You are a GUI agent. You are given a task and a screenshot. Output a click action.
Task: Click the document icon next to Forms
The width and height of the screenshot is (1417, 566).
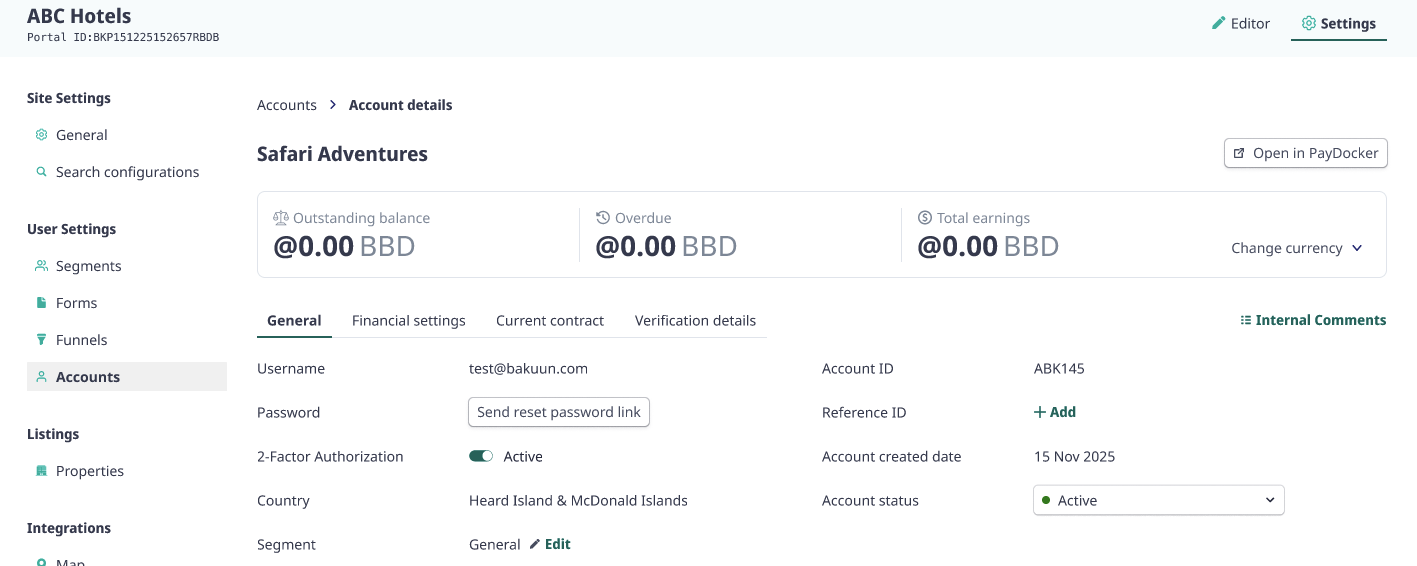click(41, 303)
